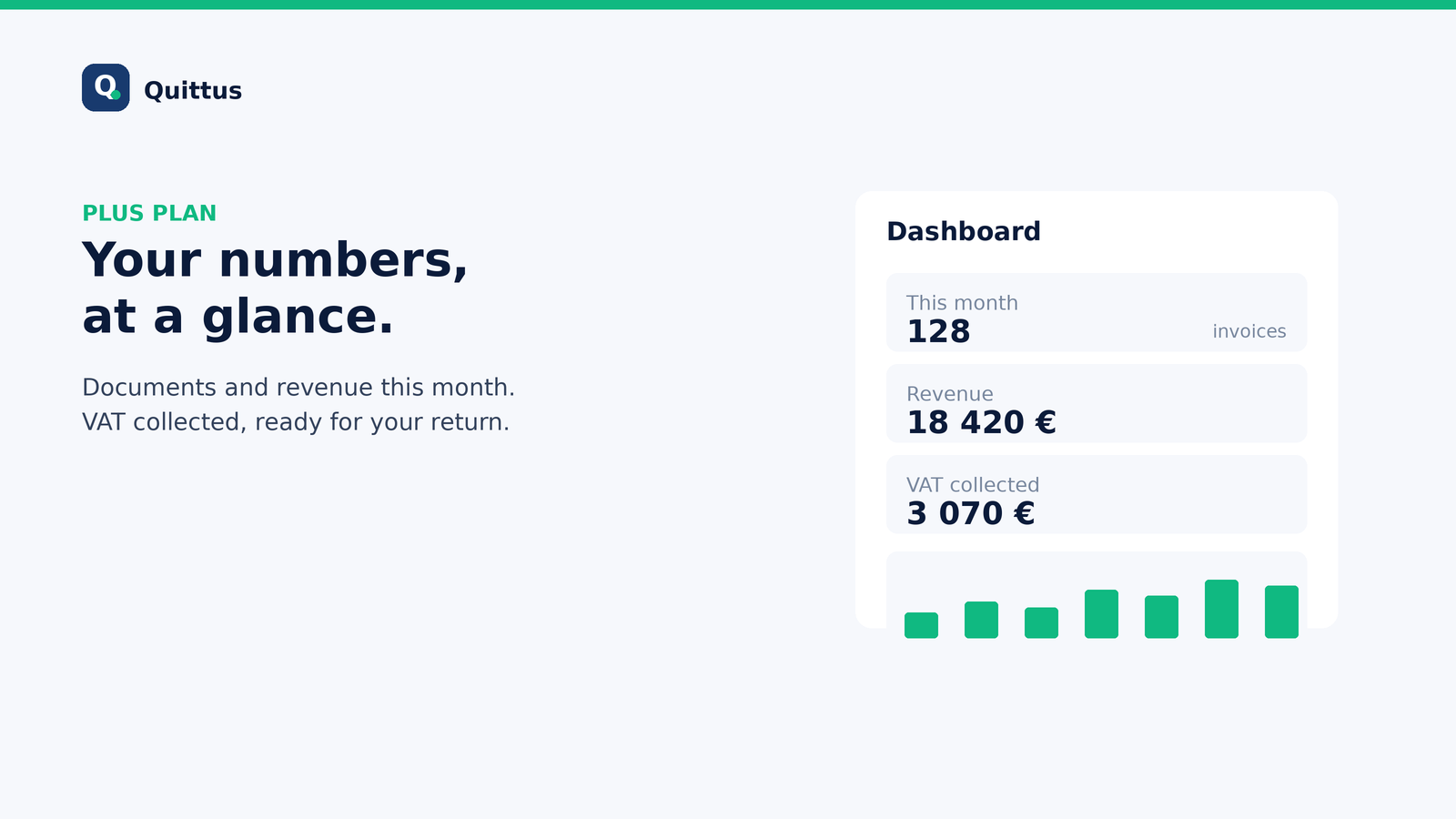The image size is (1456, 819).
Task: Click the 'Your numbers, at a glance.' headline
Action: click(x=275, y=288)
